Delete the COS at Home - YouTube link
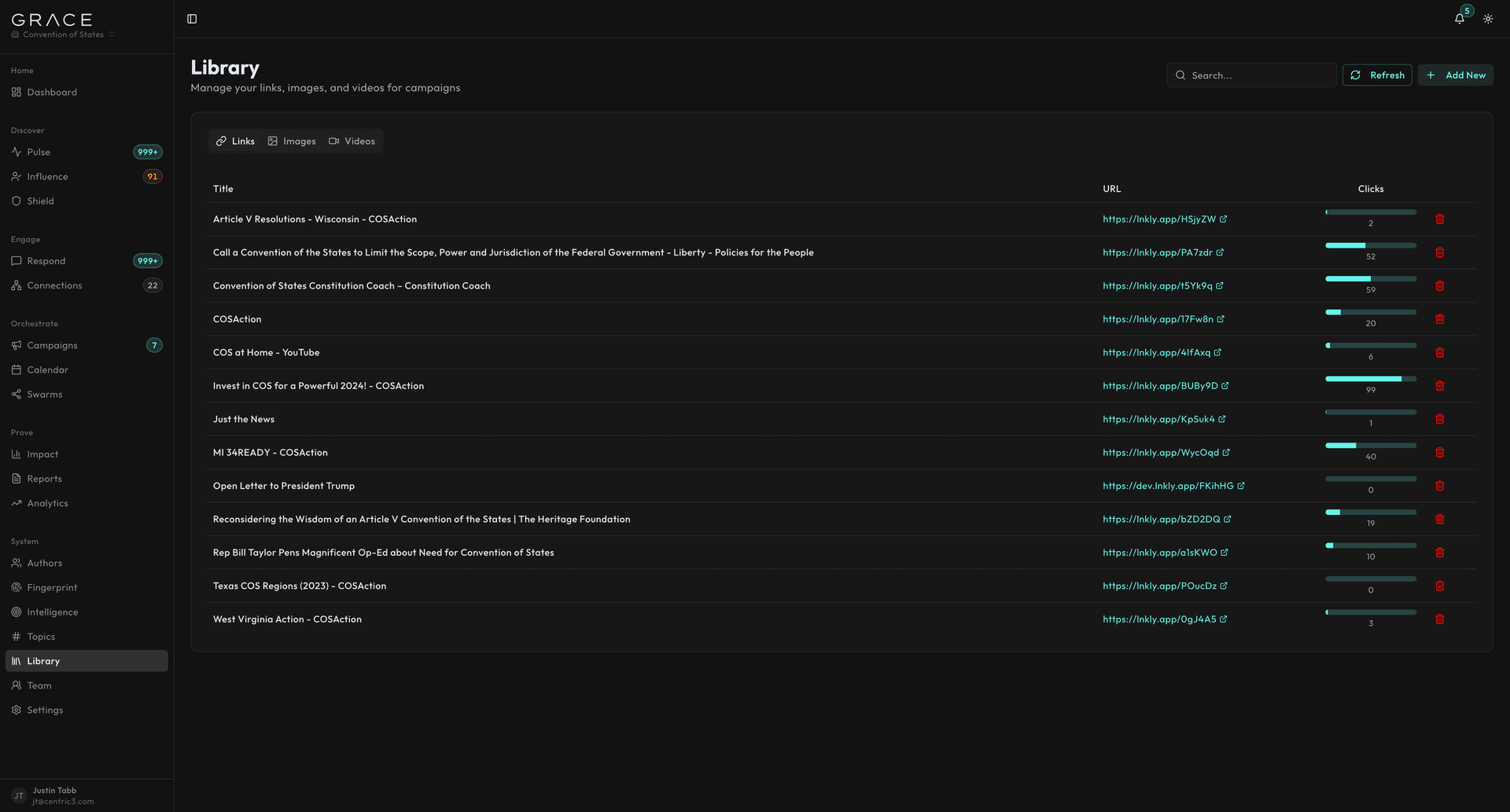Screen dimensions: 1510x812 [1440, 352]
